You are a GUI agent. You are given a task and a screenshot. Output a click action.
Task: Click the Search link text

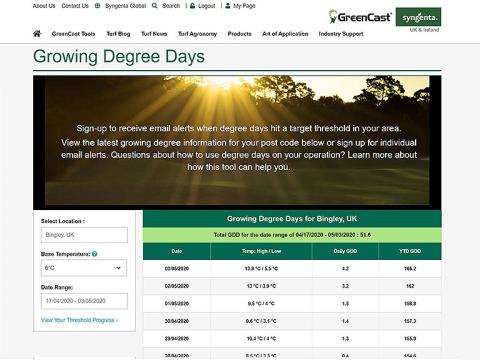point(171,6)
